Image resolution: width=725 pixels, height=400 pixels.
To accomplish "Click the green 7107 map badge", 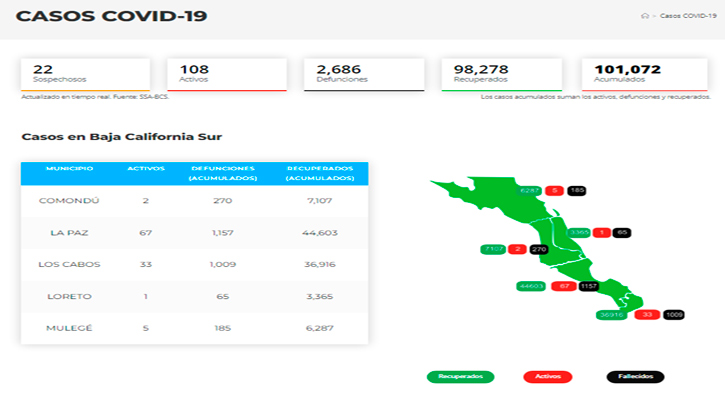I will 493,249.
